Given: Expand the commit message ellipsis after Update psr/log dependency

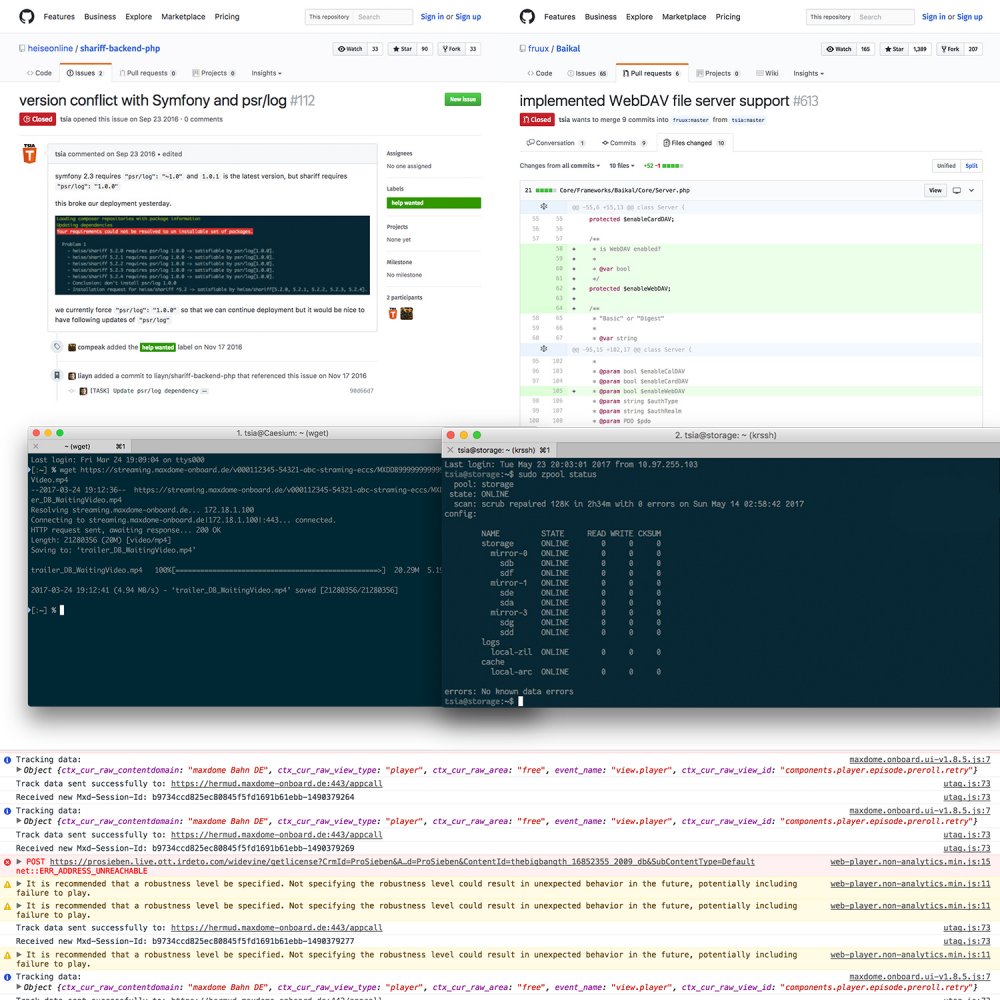Looking at the screenshot, I should tap(205, 391).
